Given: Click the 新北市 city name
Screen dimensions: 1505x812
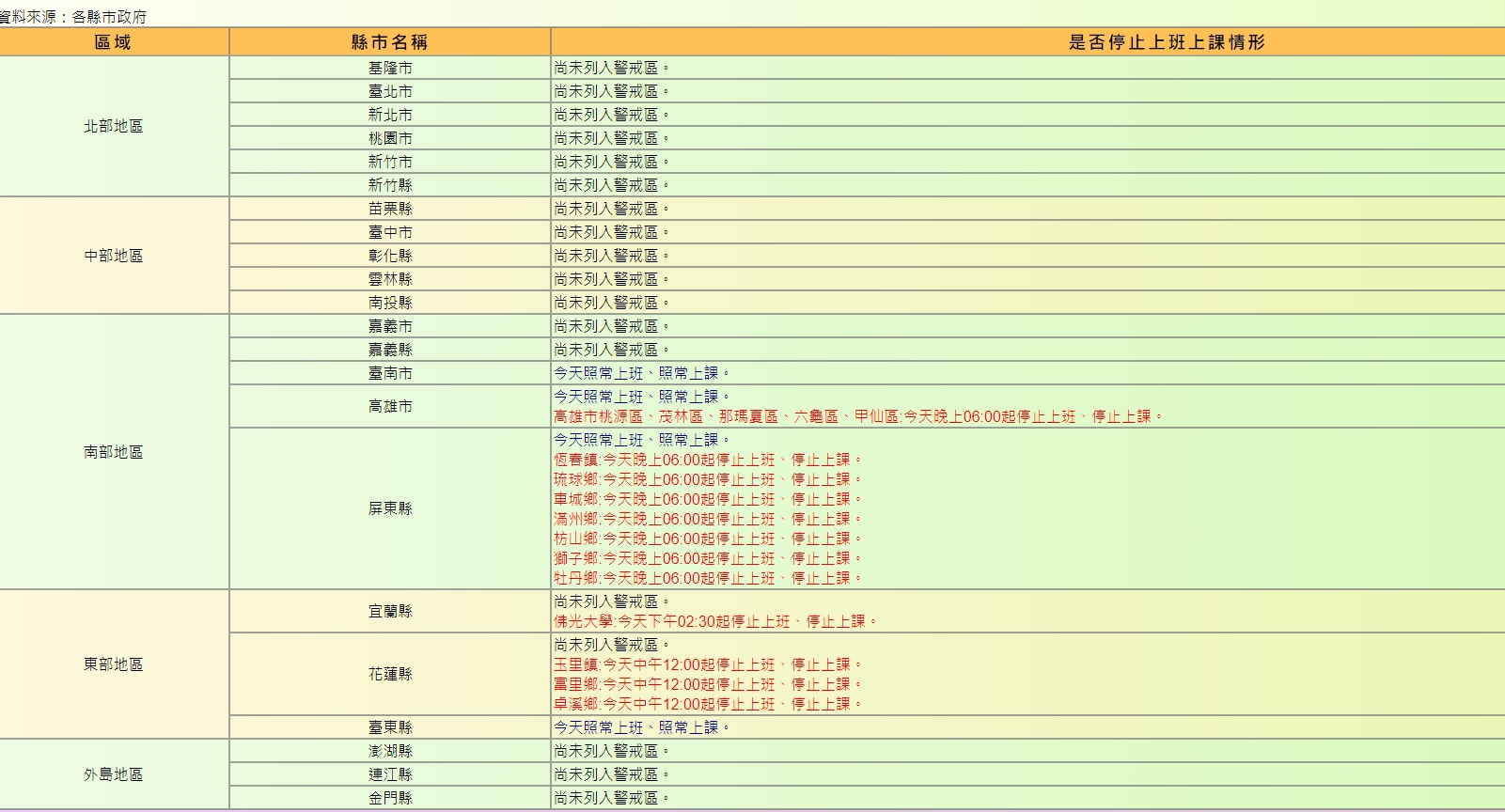Looking at the screenshot, I should tap(390, 115).
